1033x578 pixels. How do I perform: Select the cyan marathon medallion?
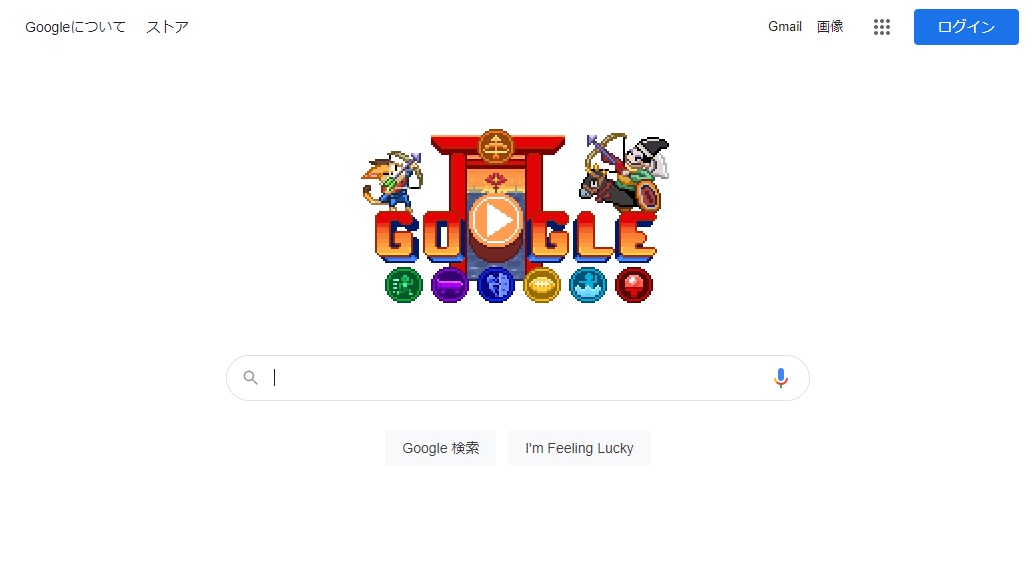click(588, 285)
